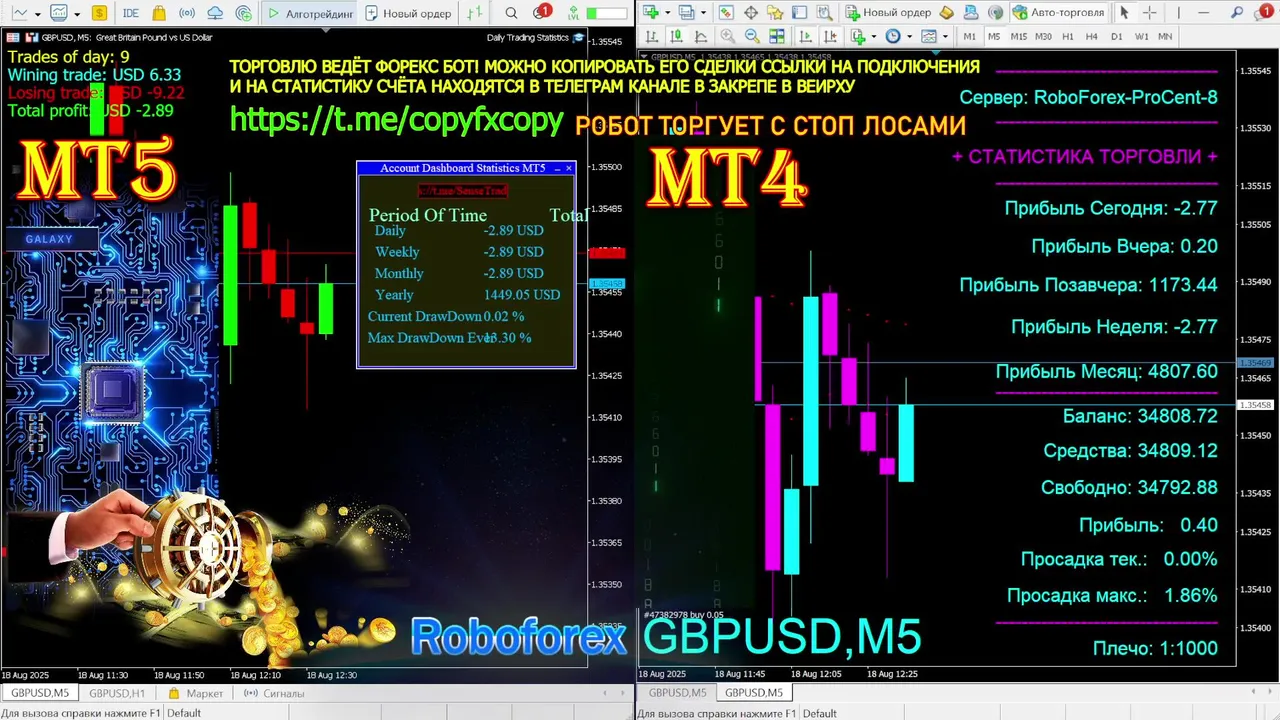Image resolution: width=1280 pixels, height=720 pixels.
Task: Expand the new chart dropdown arrow in MT4
Action: point(668,13)
